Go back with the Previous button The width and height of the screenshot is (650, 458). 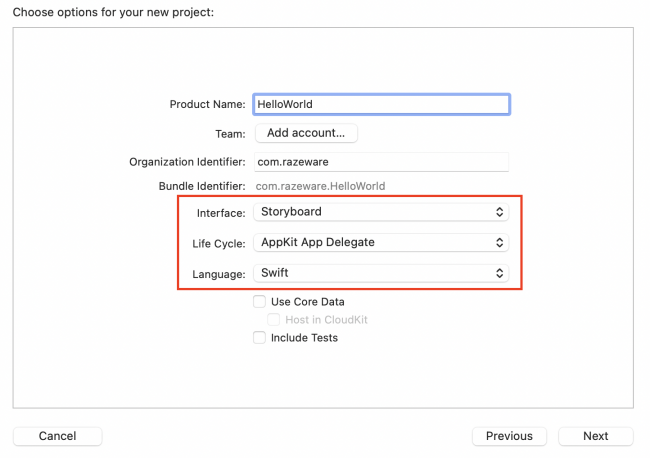click(509, 436)
